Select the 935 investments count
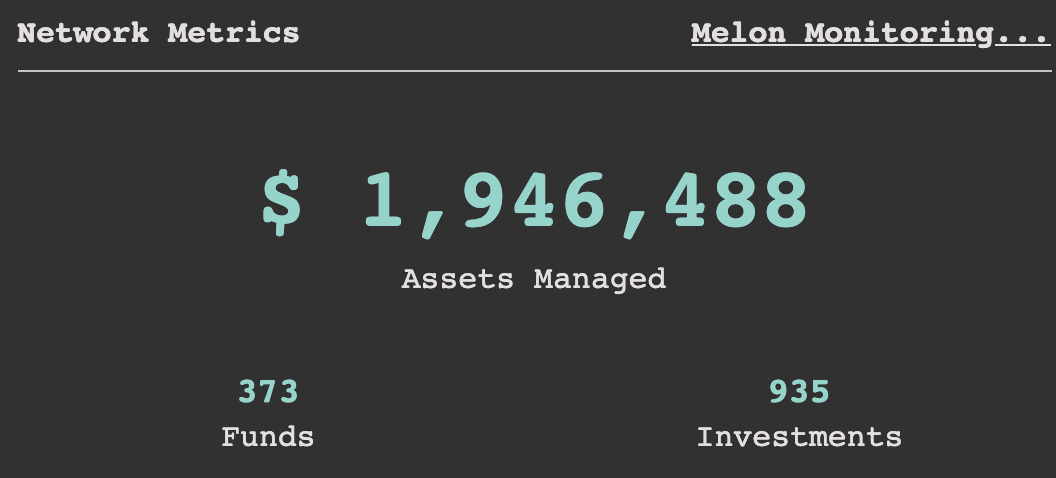The height and width of the screenshot is (478, 1056). tap(799, 392)
